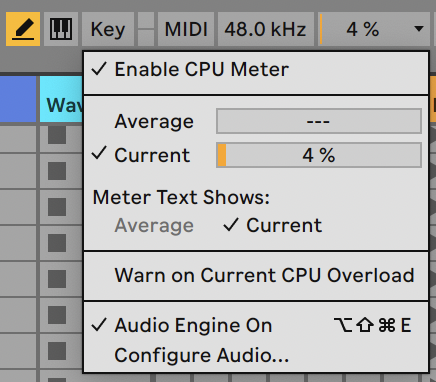Toggle the Key map mode button
The height and width of the screenshot is (382, 436).
pyautogui.click(x=108, y=29)
